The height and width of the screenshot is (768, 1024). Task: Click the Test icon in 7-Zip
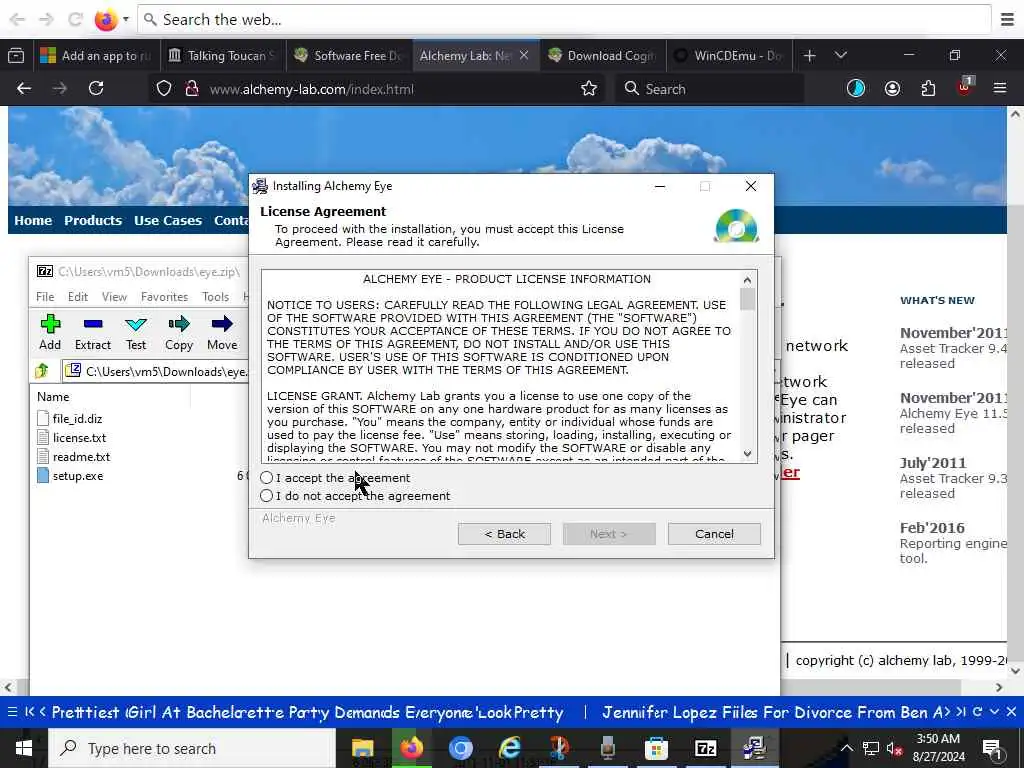136,332
